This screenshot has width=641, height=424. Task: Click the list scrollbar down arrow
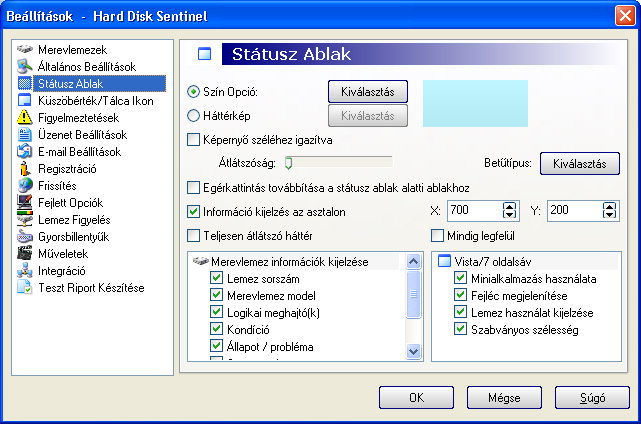tap(414, 351)
